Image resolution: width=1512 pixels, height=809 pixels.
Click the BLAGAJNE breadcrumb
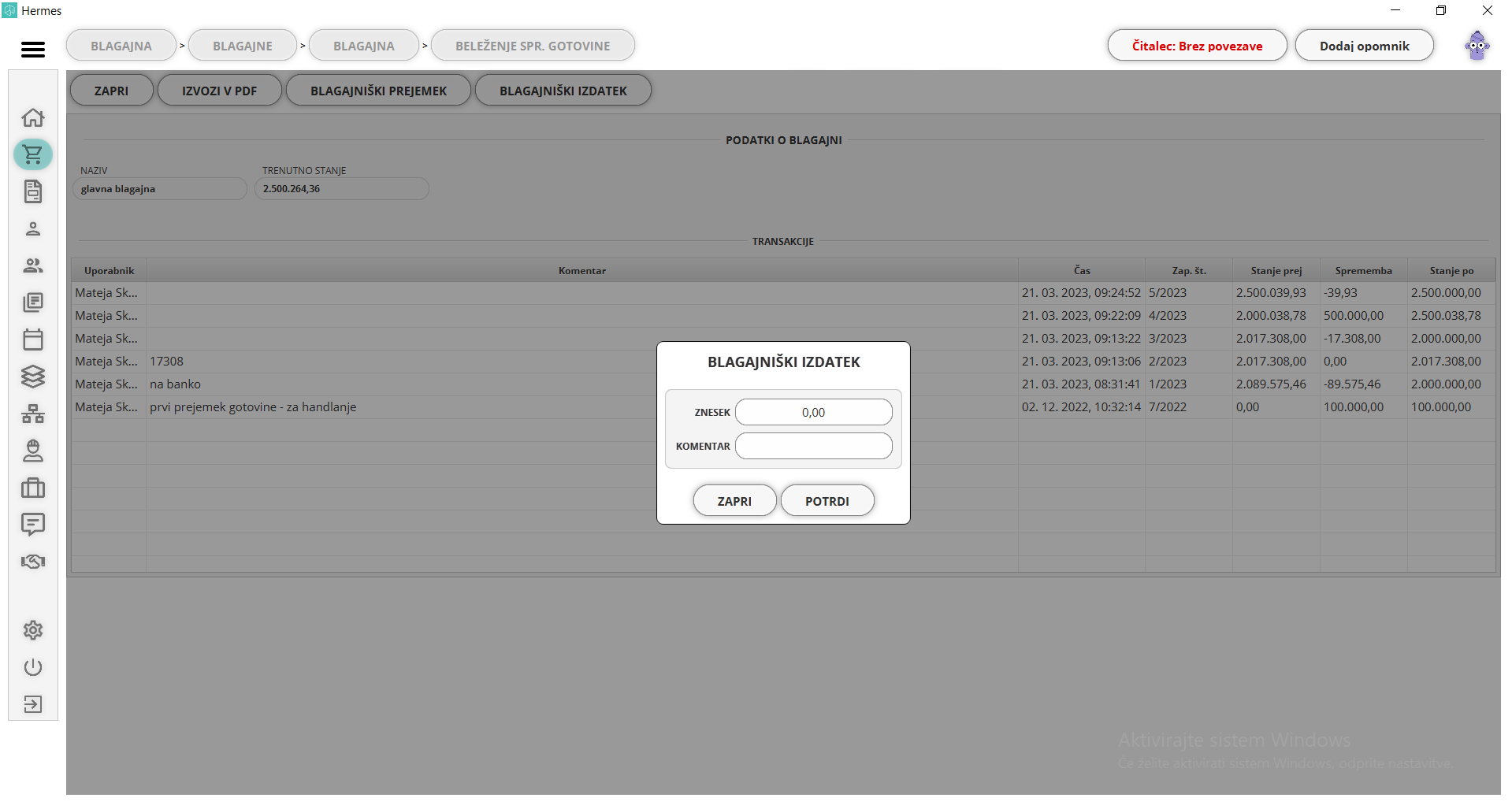(243, 46)
